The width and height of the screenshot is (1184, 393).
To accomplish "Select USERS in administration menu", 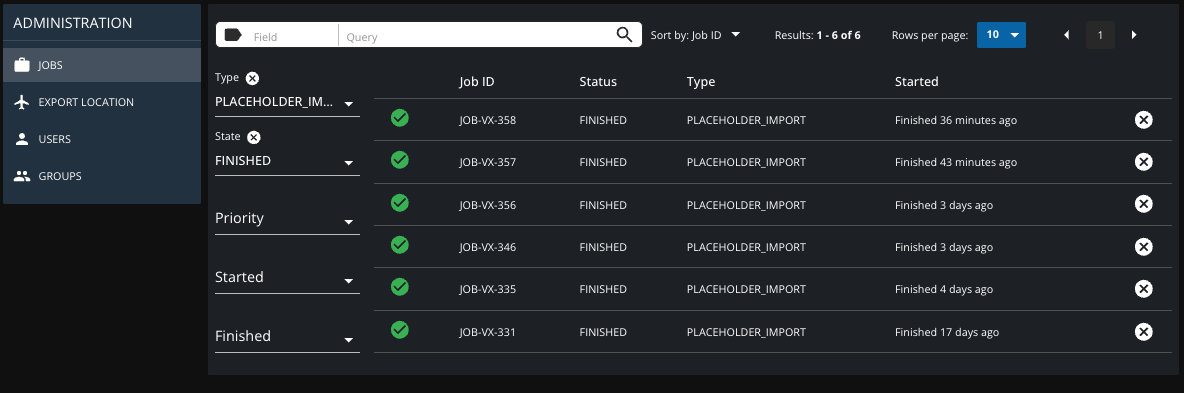I will [102, 139].
